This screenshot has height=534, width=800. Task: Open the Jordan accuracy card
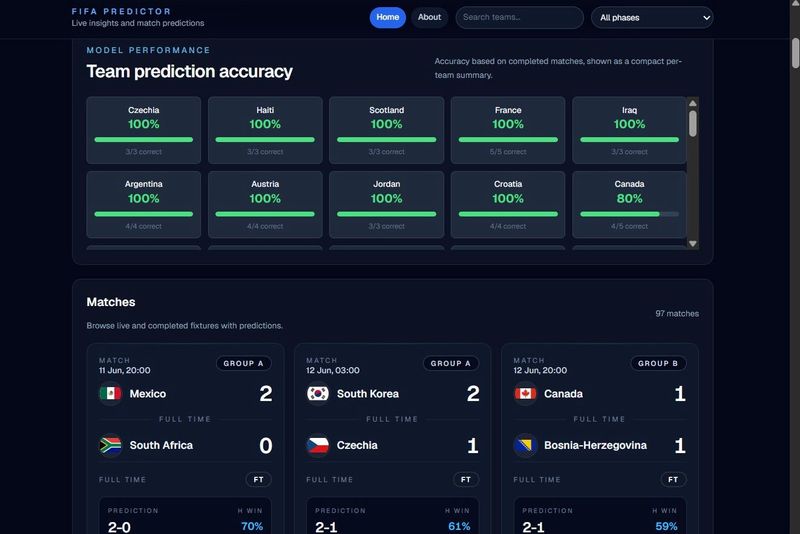coord(386,205)
